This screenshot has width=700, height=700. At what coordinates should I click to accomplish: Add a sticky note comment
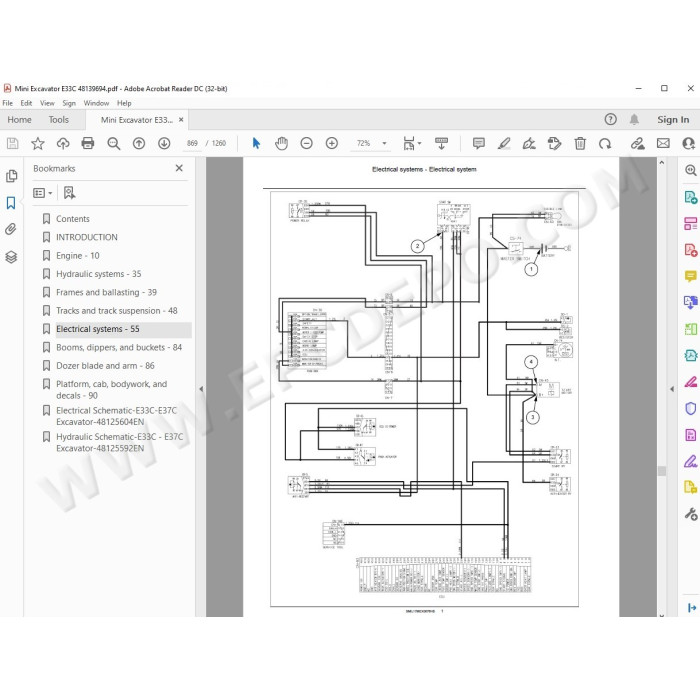(479, 143)
